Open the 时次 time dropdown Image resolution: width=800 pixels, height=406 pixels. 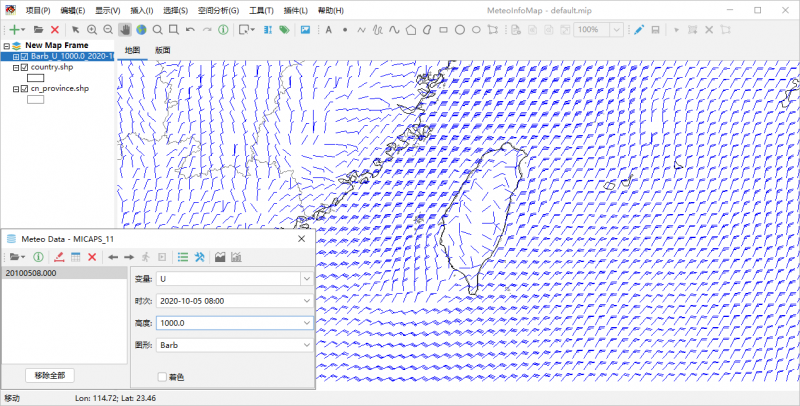tap(306, 300)
